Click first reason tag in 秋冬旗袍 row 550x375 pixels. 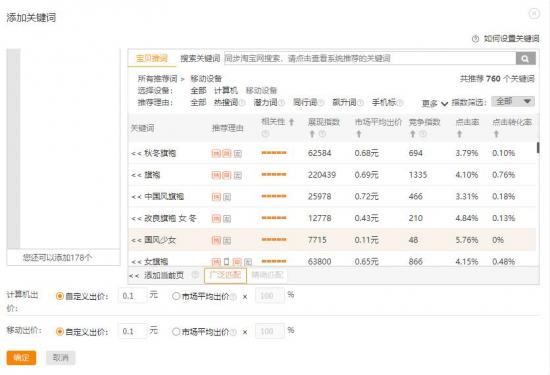(216, 153)
